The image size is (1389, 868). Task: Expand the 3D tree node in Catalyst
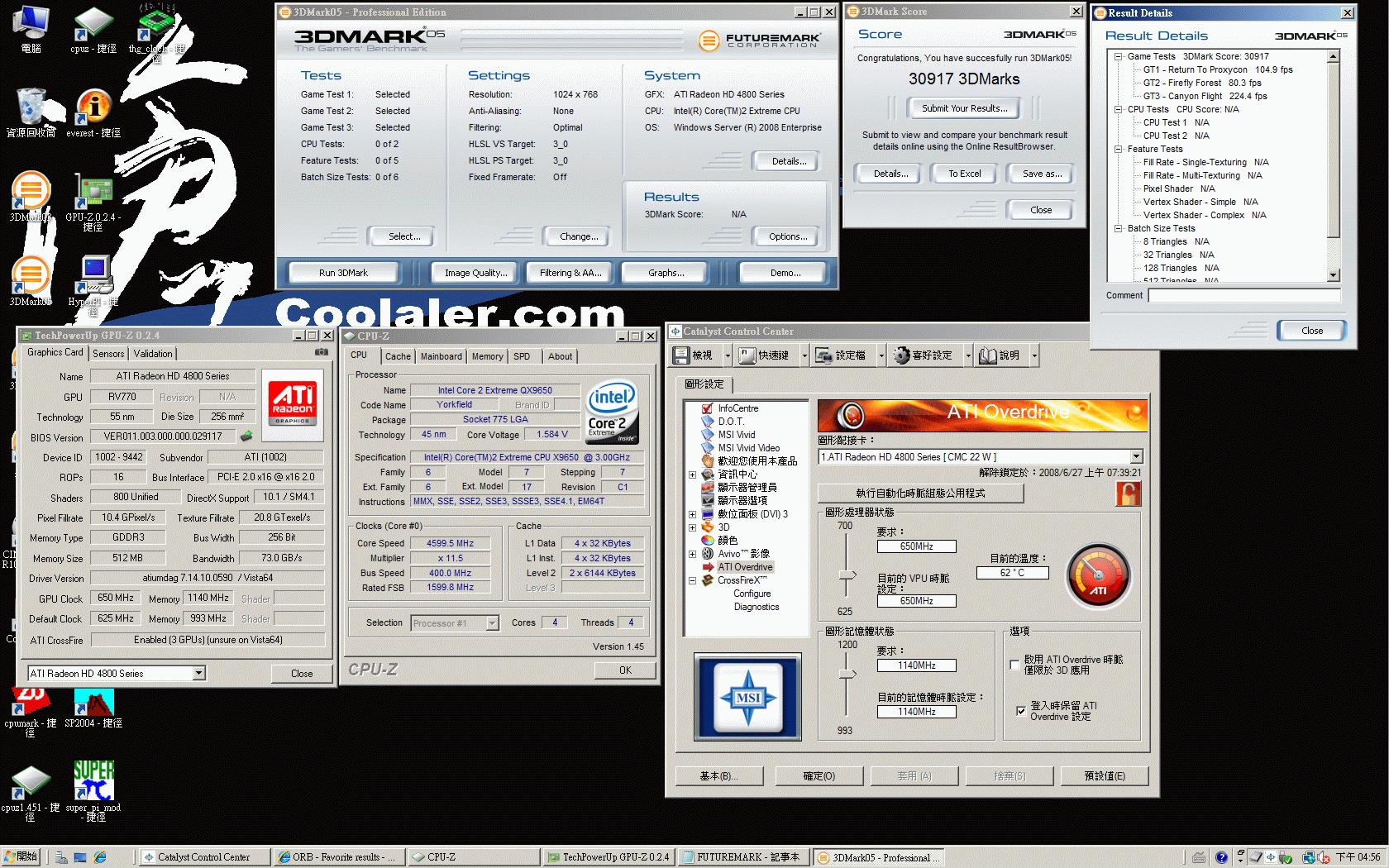[692, 527]
